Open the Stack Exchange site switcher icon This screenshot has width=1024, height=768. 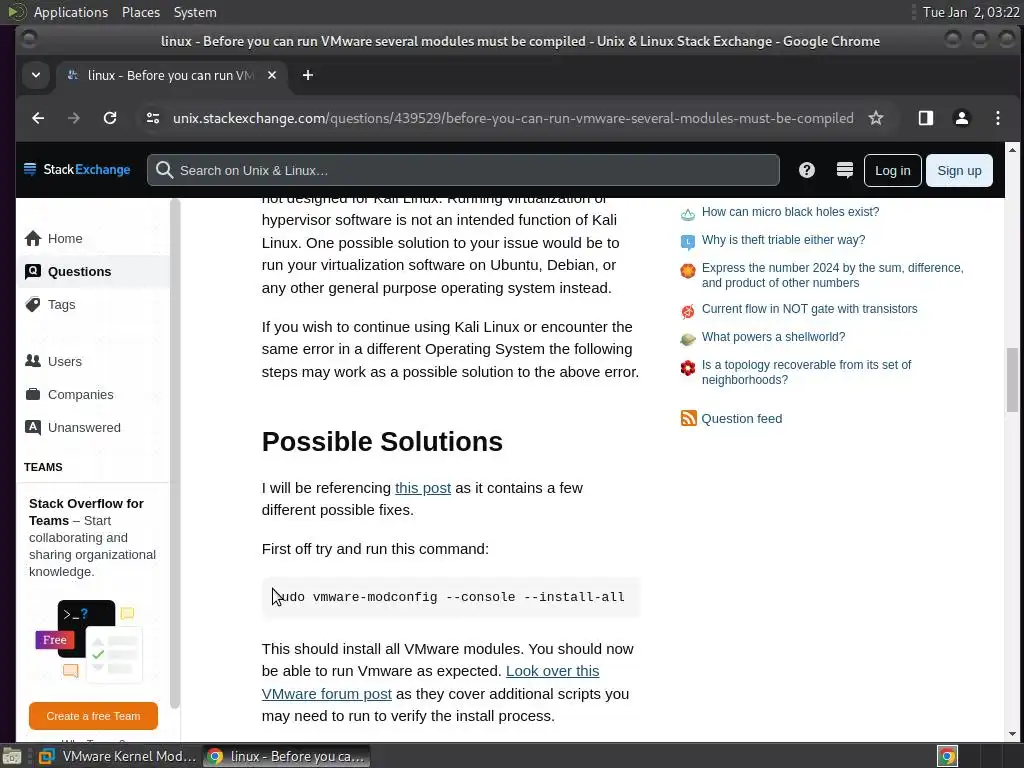(x=844, y=170)
